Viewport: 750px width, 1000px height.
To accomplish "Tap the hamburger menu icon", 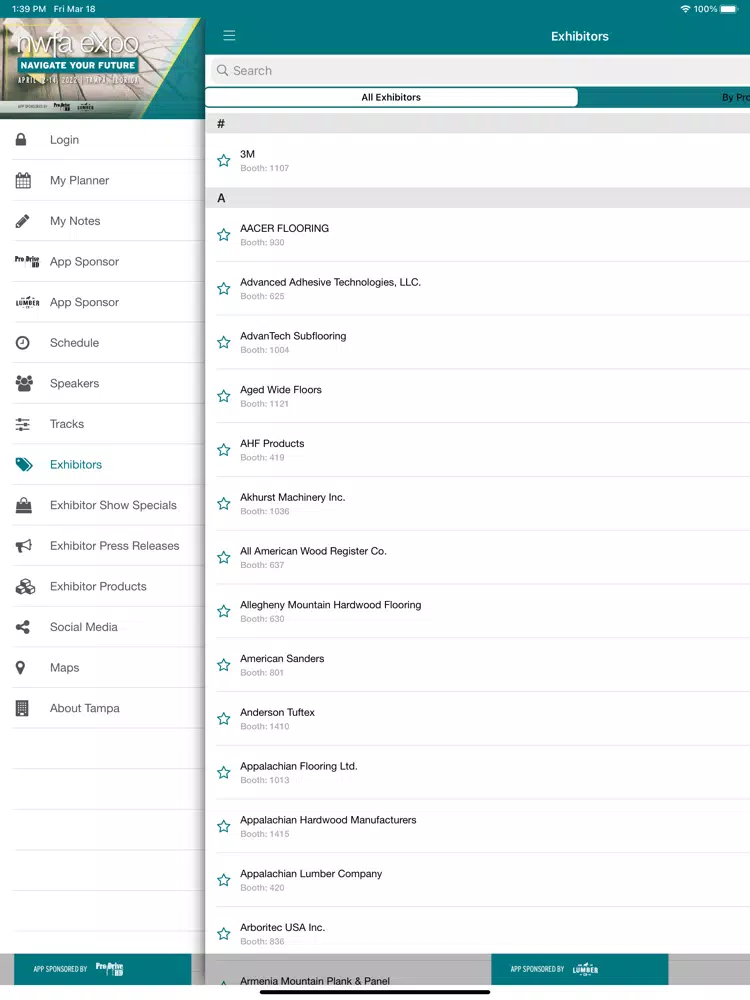I will pos(229,36).
